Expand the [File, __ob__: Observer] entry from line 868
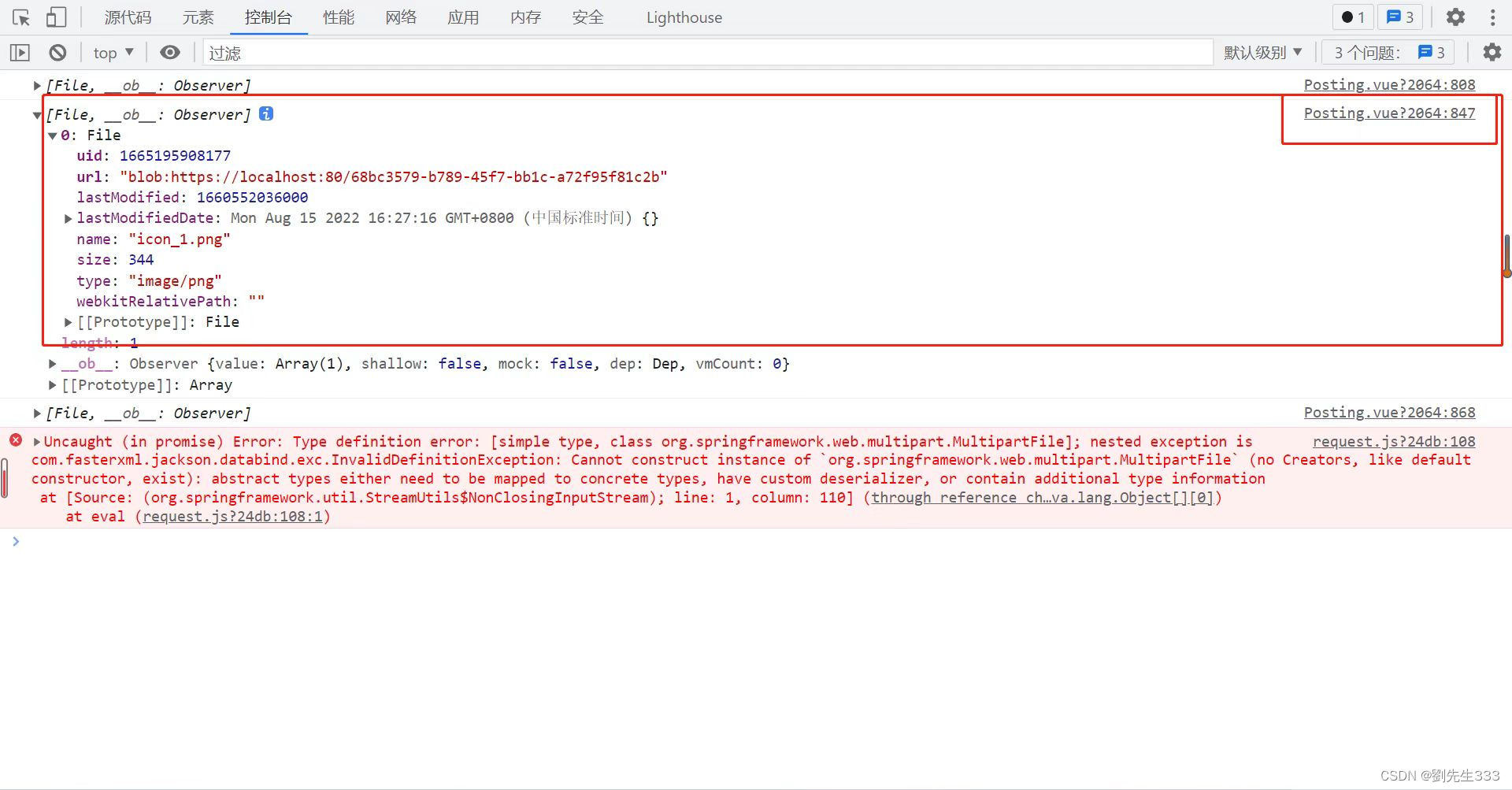Image resolution: width=1512 pixels, height=790 pixels. point(37,413)
